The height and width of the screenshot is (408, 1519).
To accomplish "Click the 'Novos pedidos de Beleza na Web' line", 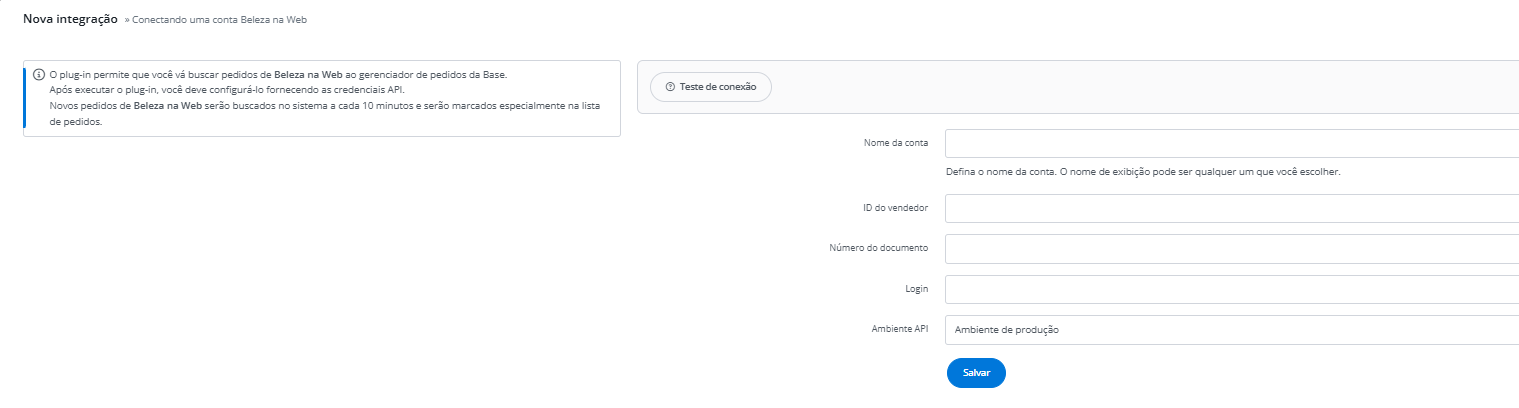I will (x=330, y=106).
